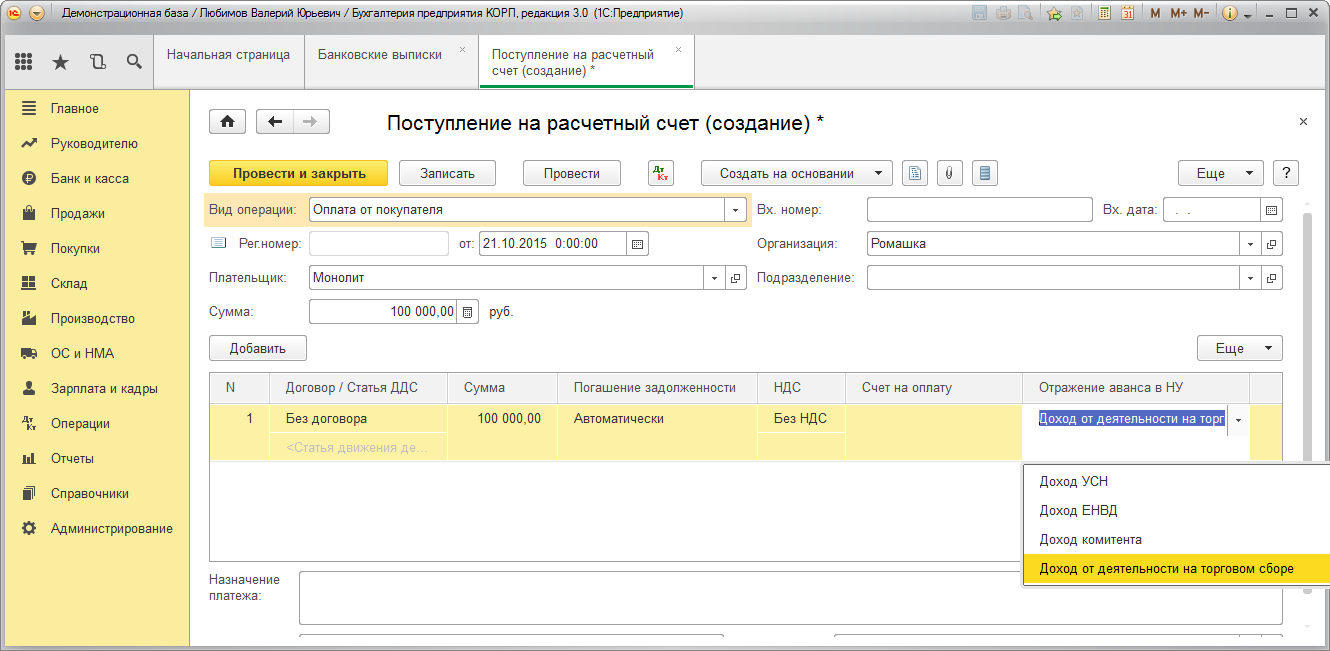Open Favorites star icon
Screen dimensions: 1330x651
click(x=61, y=62)
